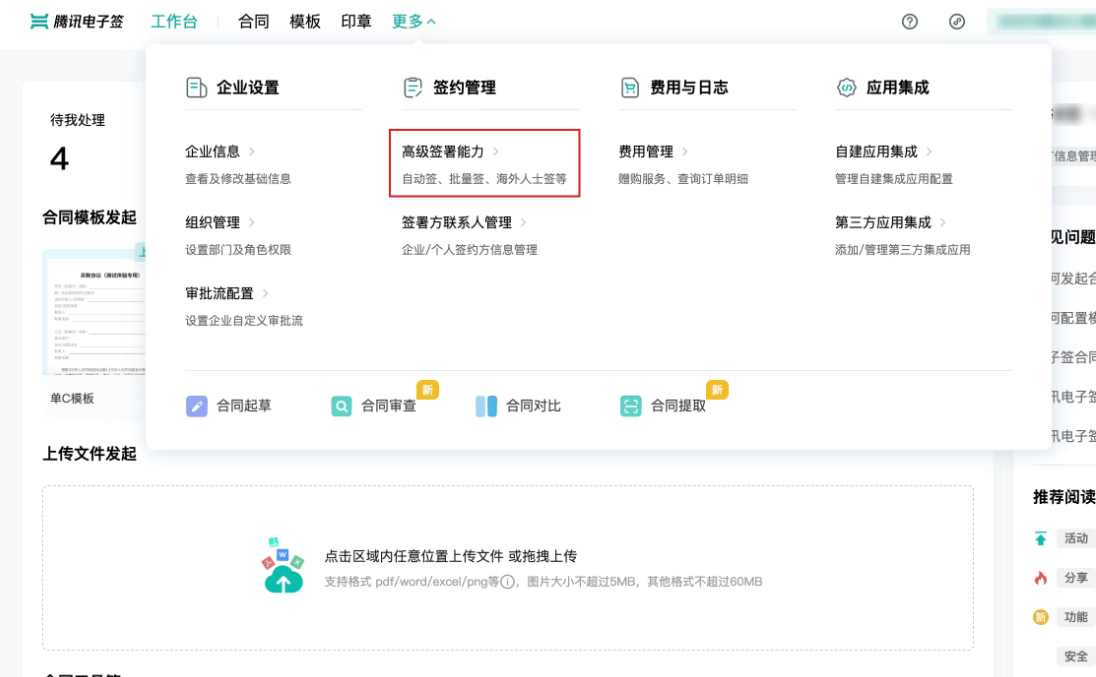The image size is (1096, 677).
Task: Click the info icon beside supported formats
Action: pyautogui.click(x=507, y=581)
